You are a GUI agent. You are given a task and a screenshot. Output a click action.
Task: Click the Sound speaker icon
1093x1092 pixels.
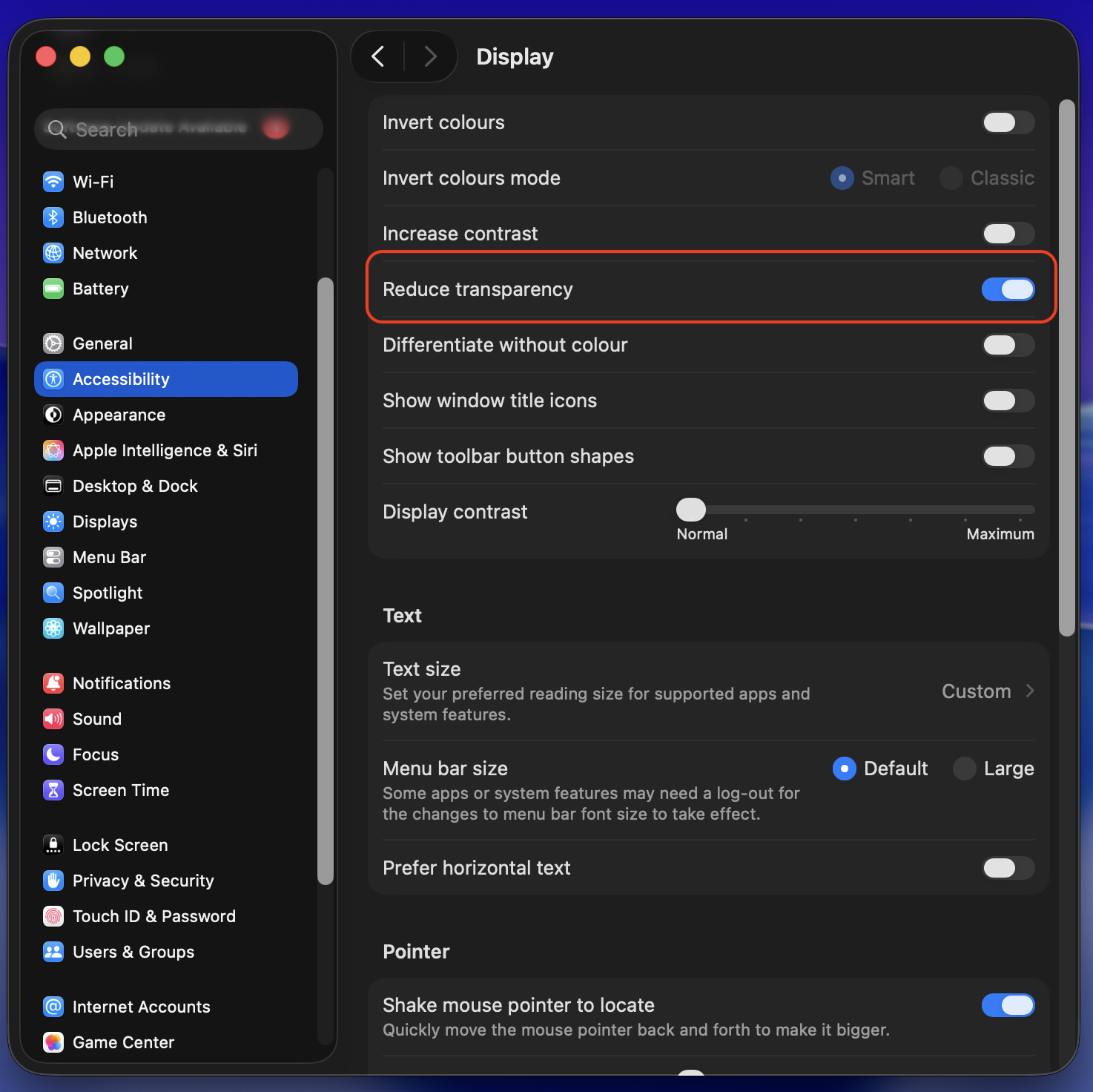pos(53,719)
